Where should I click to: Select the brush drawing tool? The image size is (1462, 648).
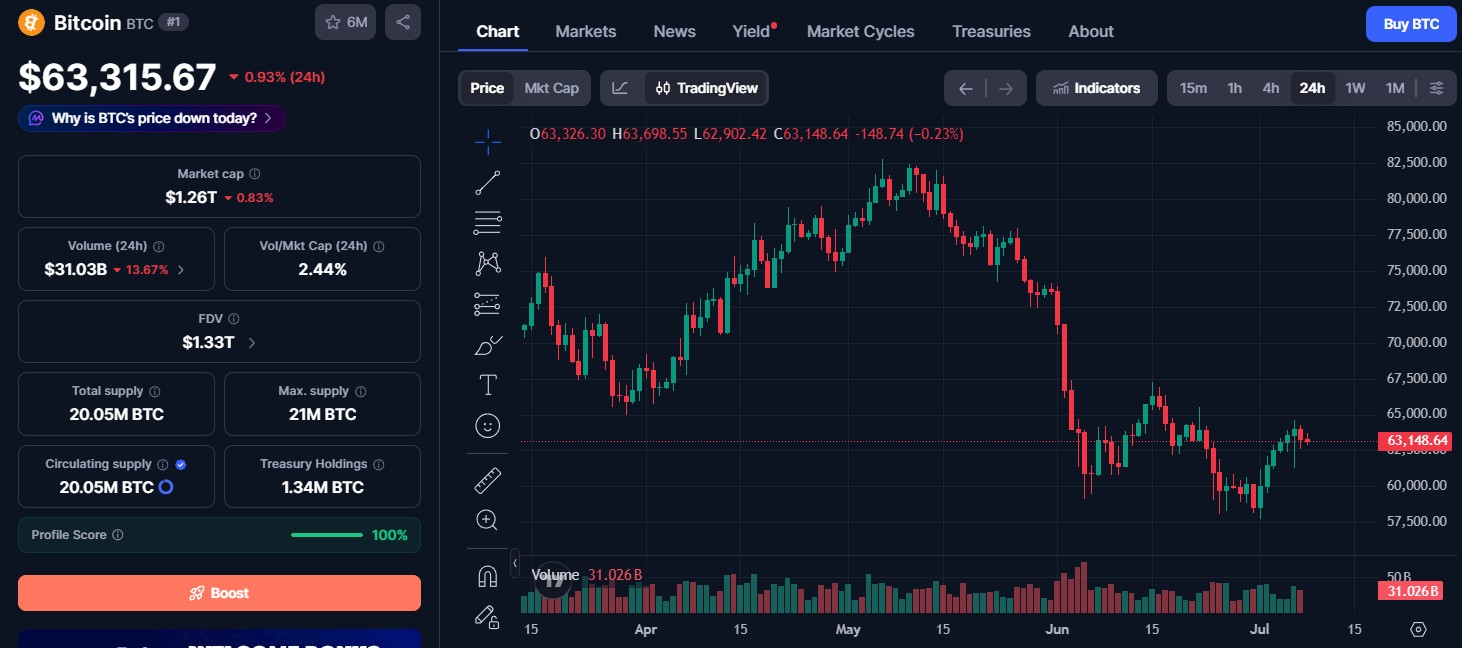click(488, 345)
